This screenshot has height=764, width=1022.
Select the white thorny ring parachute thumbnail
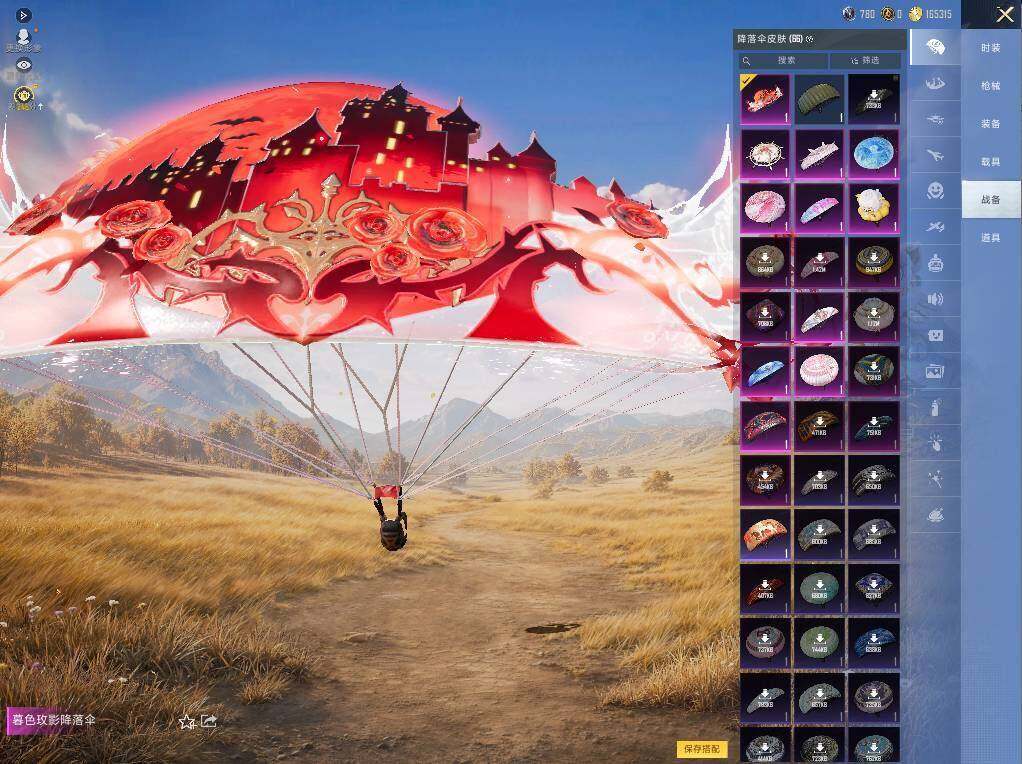(765, 154)
